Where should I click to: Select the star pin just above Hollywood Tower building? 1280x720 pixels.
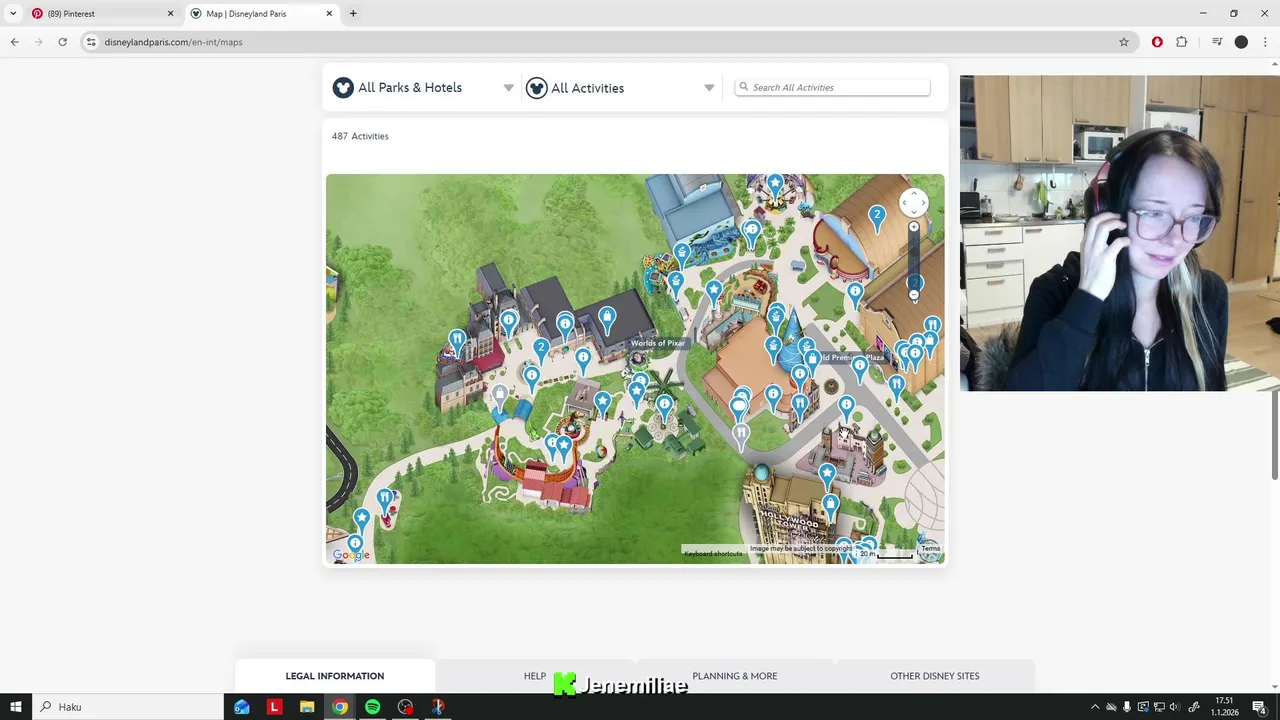(x=827, y=475)
